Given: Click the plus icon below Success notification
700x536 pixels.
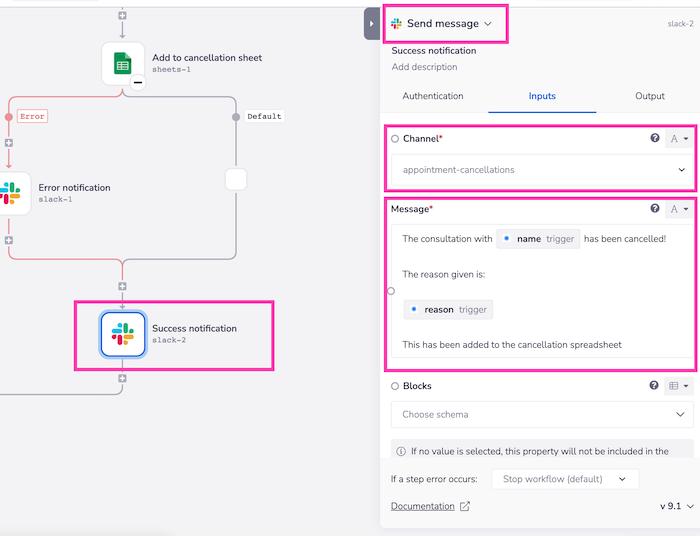Looking at the screenshot, I should (x=122, y=379).
